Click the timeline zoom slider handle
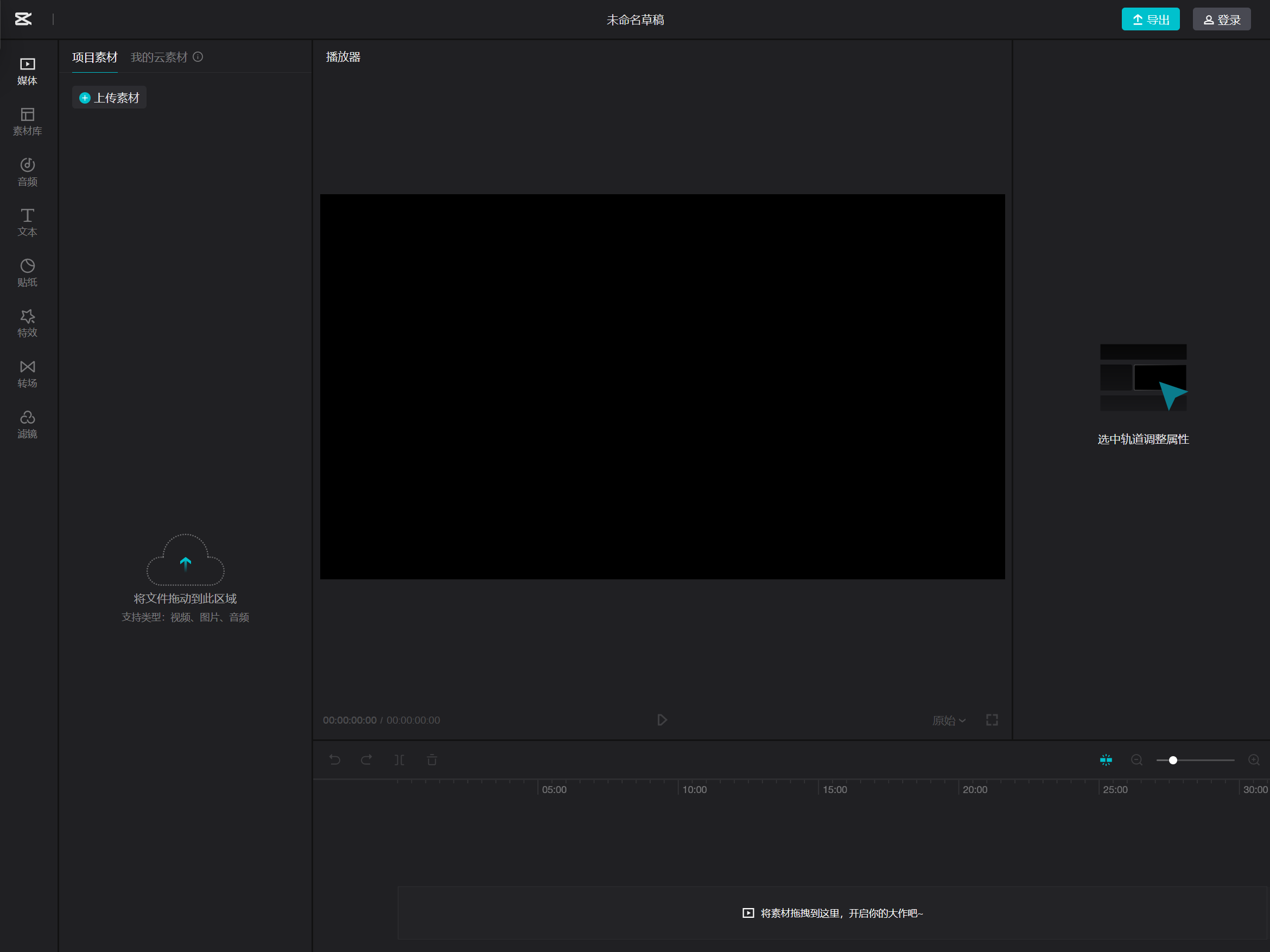 (x=1173, y=760)
